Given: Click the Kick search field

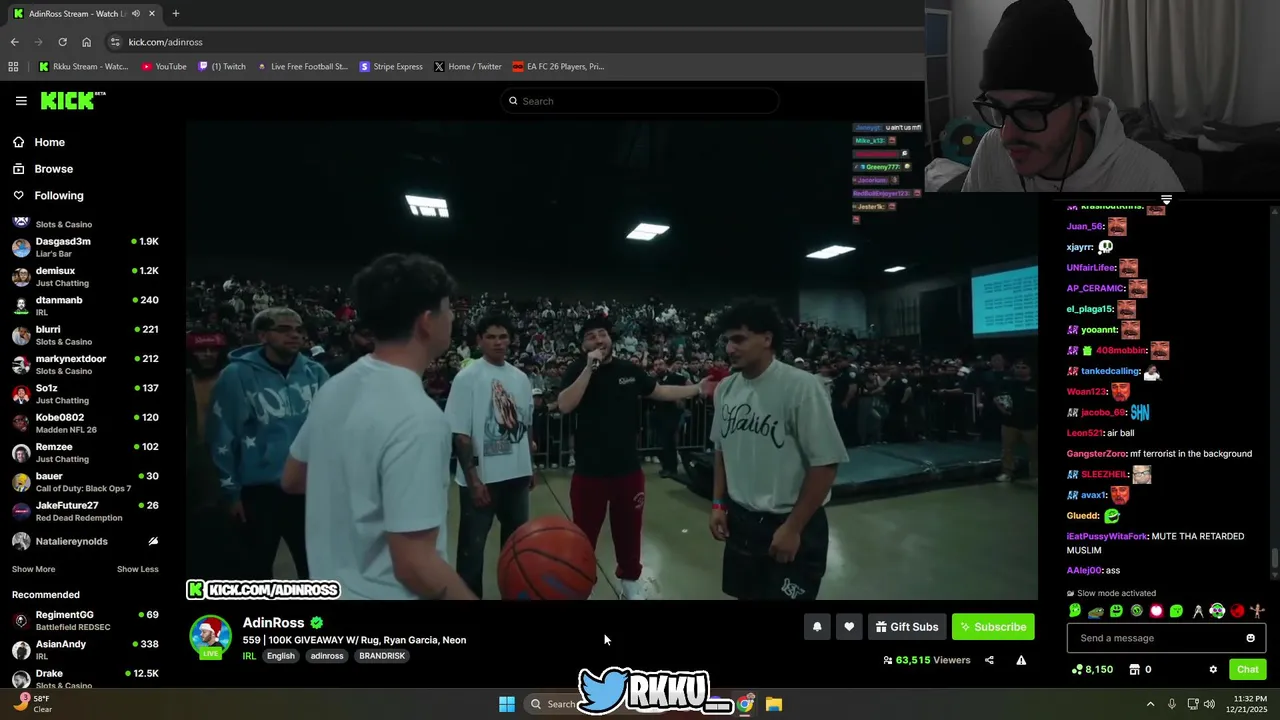Looking at the screenshot, I should (x=640, y=101).
